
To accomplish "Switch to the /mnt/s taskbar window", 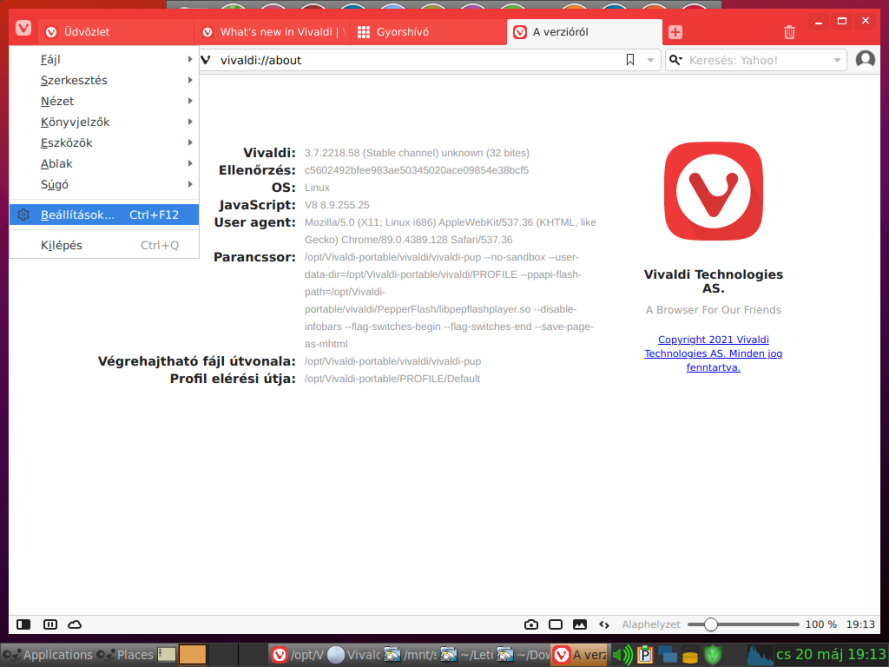I will coord(410,655).
